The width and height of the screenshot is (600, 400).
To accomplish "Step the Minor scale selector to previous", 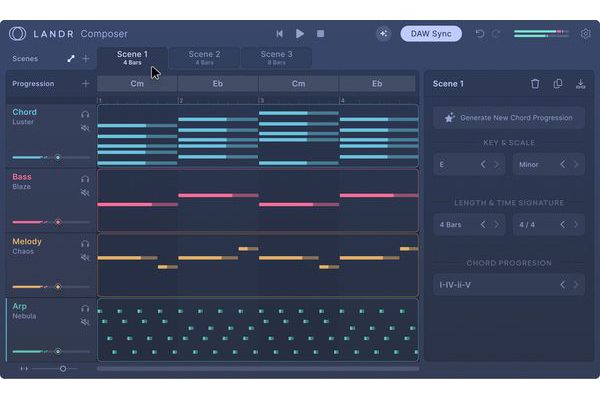I will tap(562, 164).
